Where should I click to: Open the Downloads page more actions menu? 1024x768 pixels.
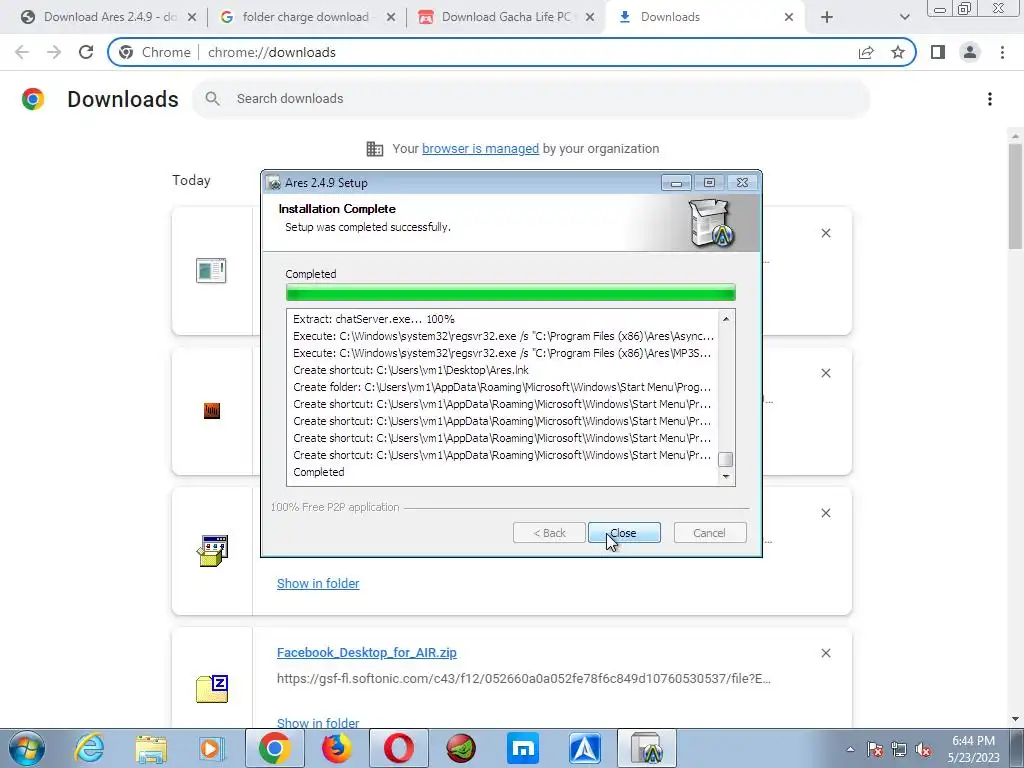[x=990, y=99]
